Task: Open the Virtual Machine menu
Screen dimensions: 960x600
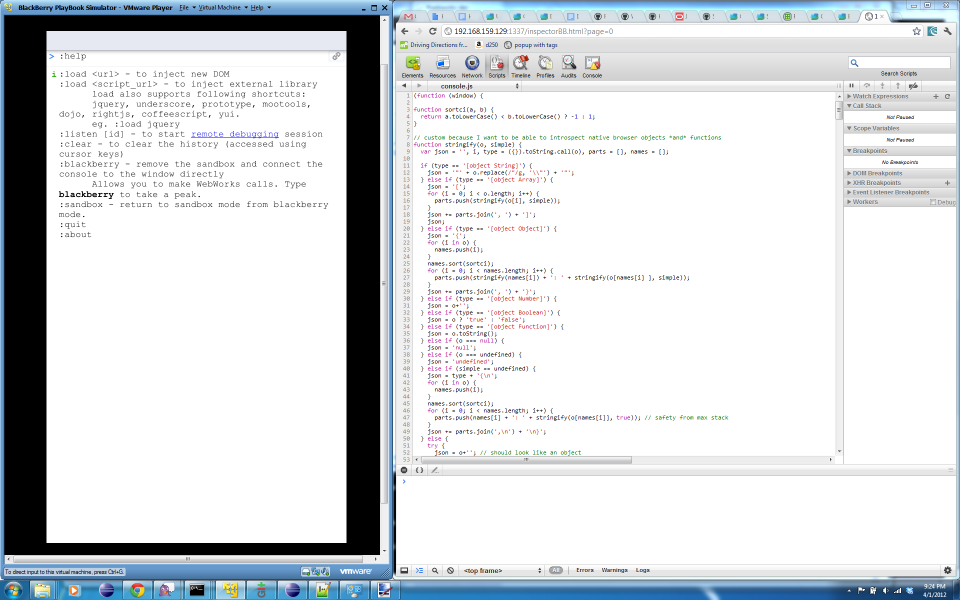Action: point(221,7)
